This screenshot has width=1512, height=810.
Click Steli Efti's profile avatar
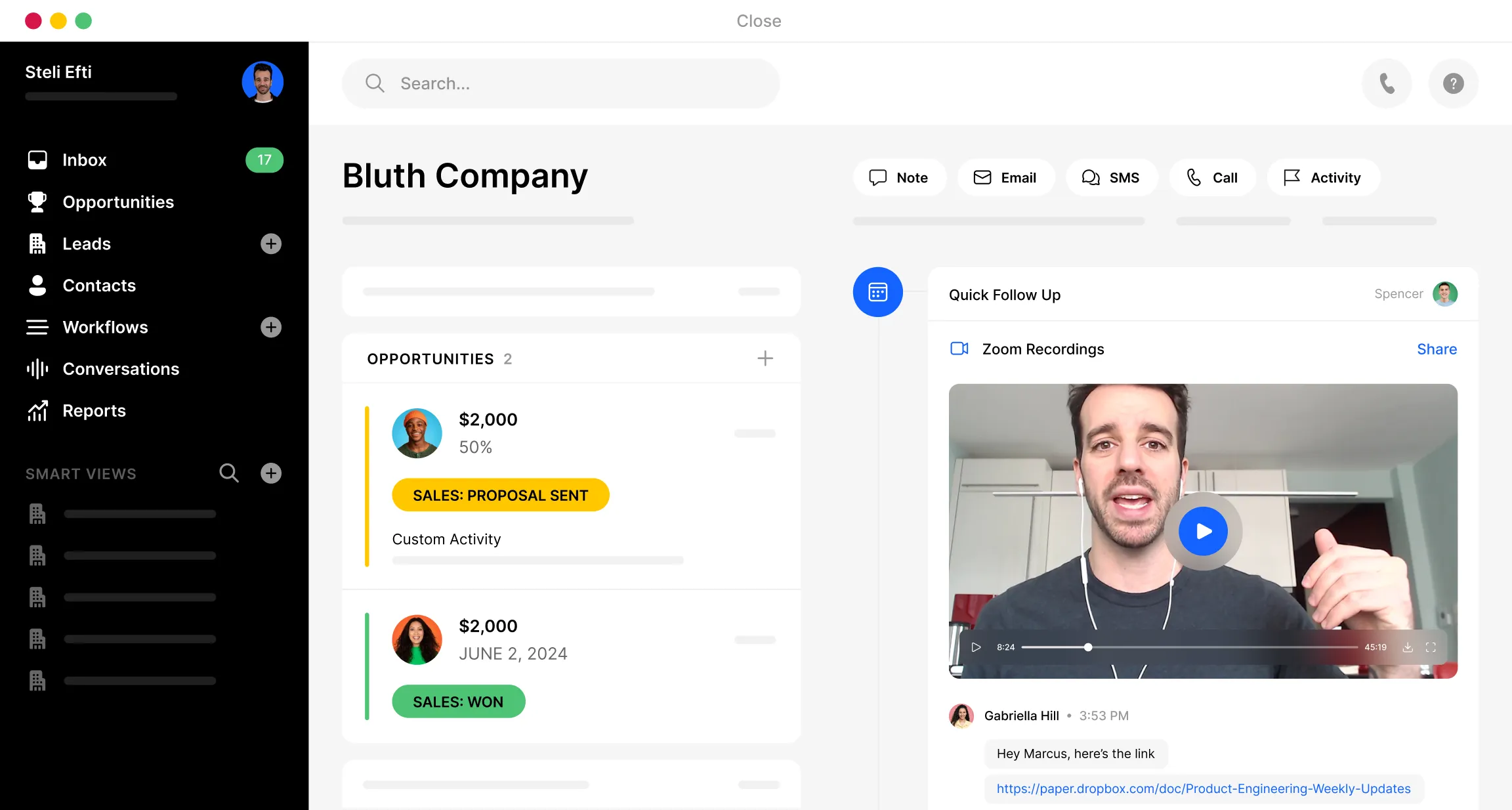262,83
